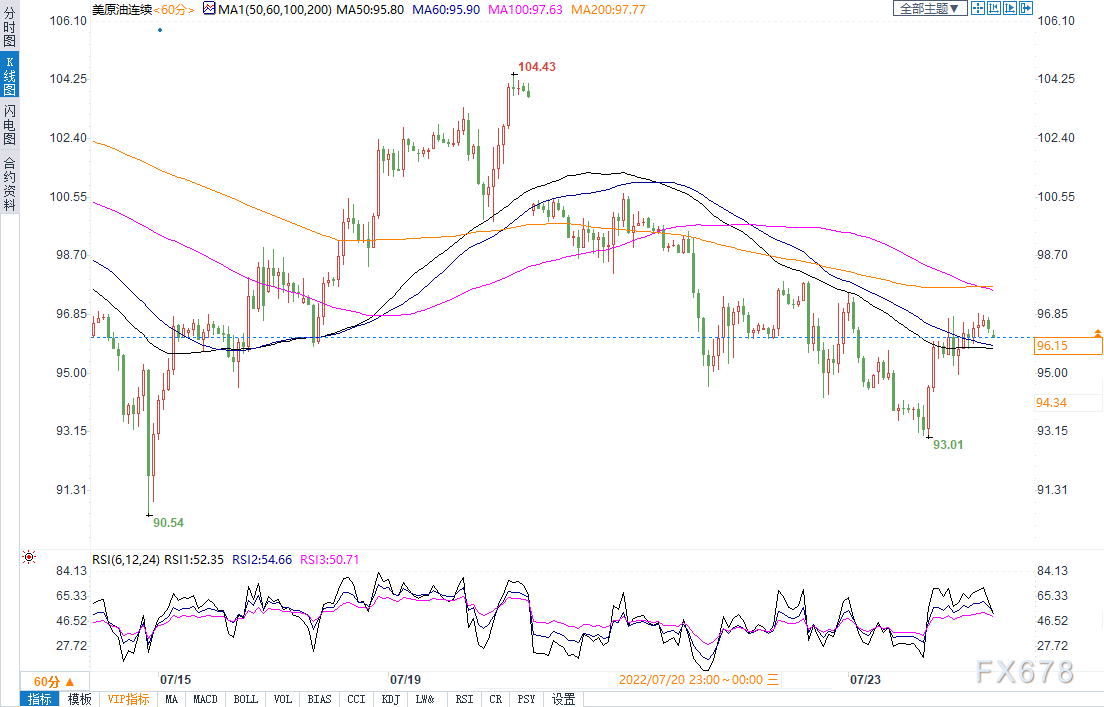1104x707 pixels.
Task: Click the orange alert marker above 96.15
Action: (x=1098, y=332)
